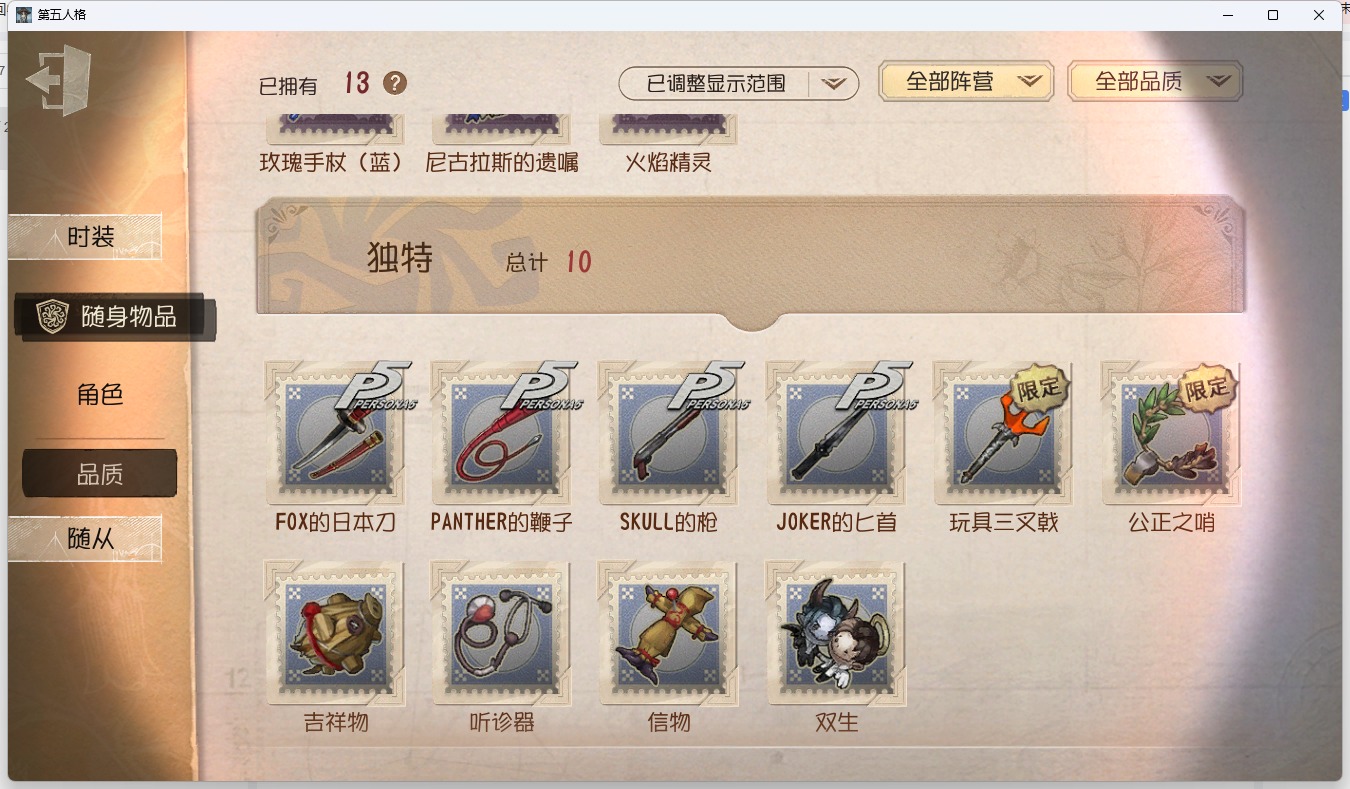Select 玩具三叉戟 limited accessory

click(x=1003, y=433)
